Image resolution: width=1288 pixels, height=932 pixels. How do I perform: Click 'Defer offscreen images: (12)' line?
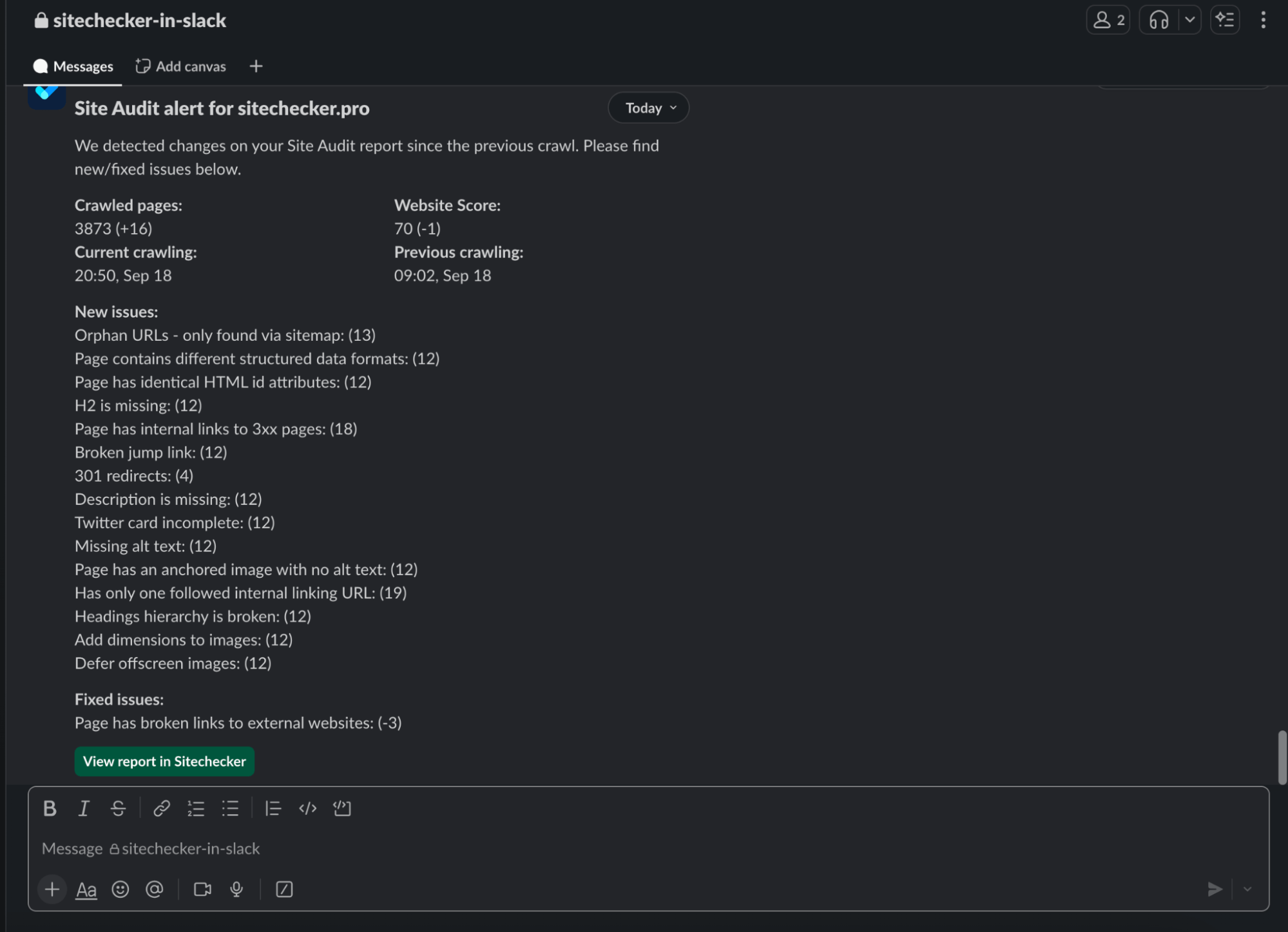click(x=173, y=663)
